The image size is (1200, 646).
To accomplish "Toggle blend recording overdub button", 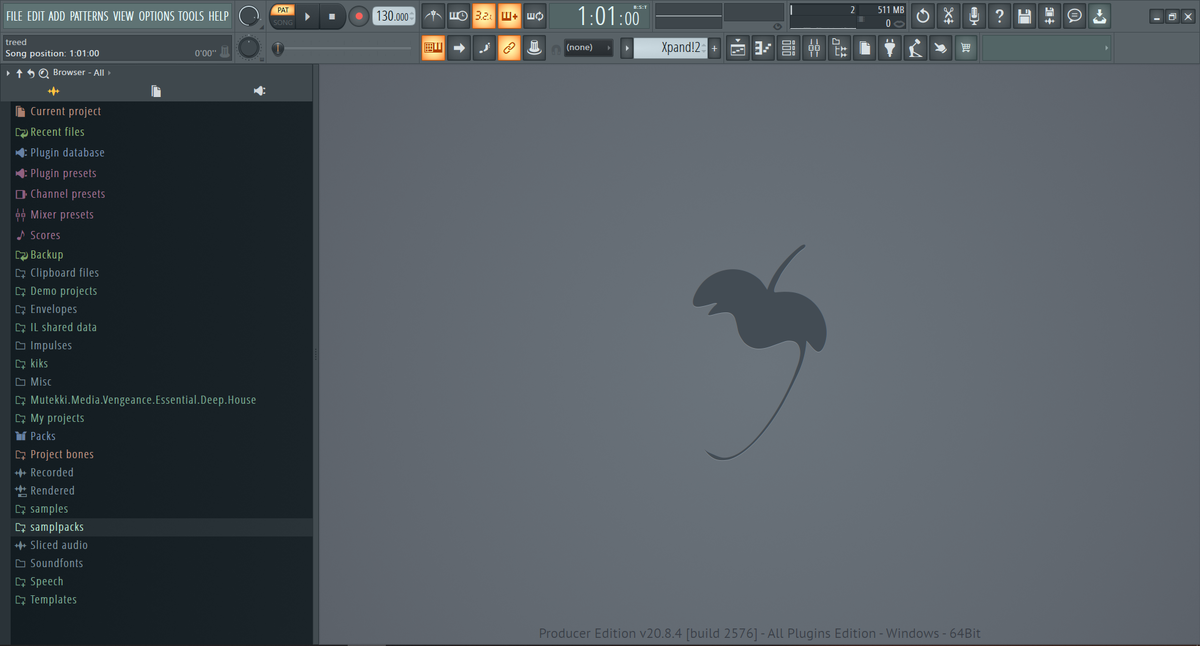I will tap(509, 16).
